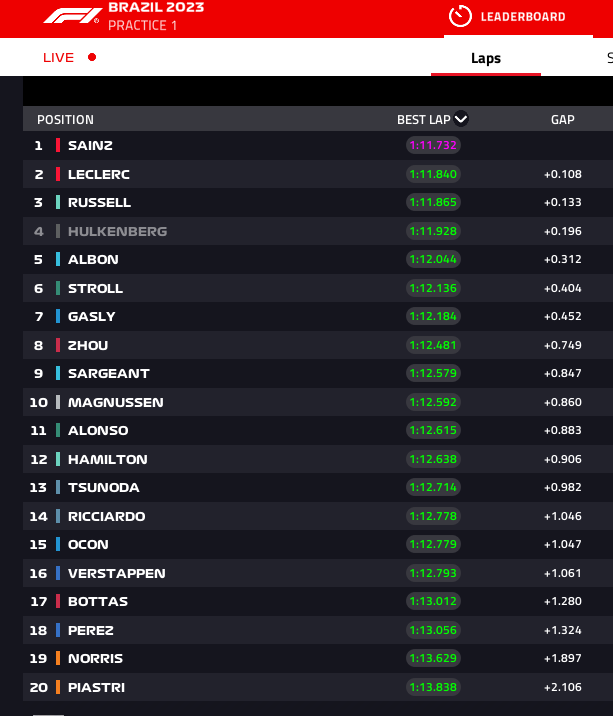Click the Brazil 2023 Practice 1 title
Viewport: 613px width, 716px height.
click(156, 16)
